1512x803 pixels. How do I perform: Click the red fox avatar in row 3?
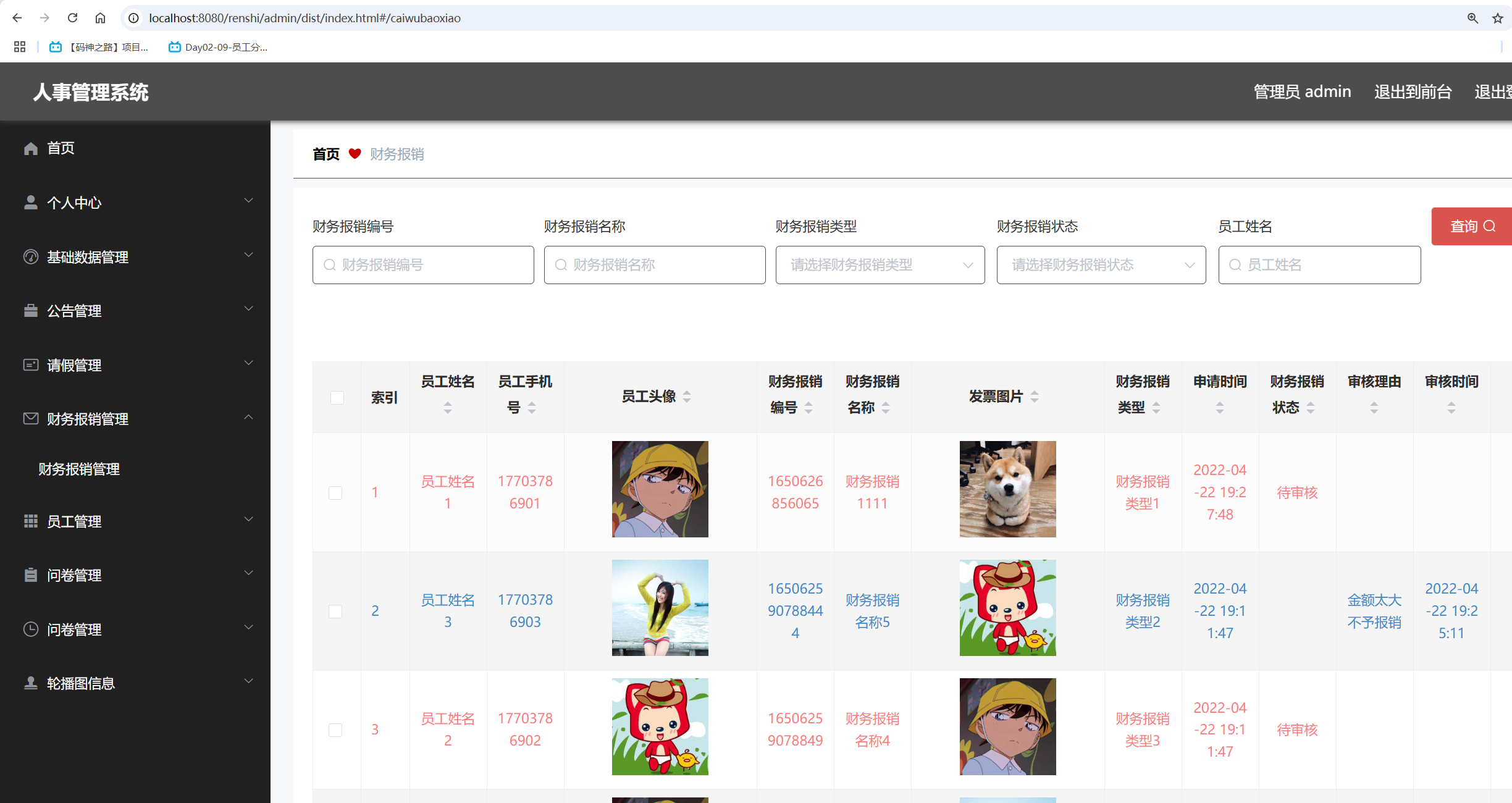click(660, 726)
